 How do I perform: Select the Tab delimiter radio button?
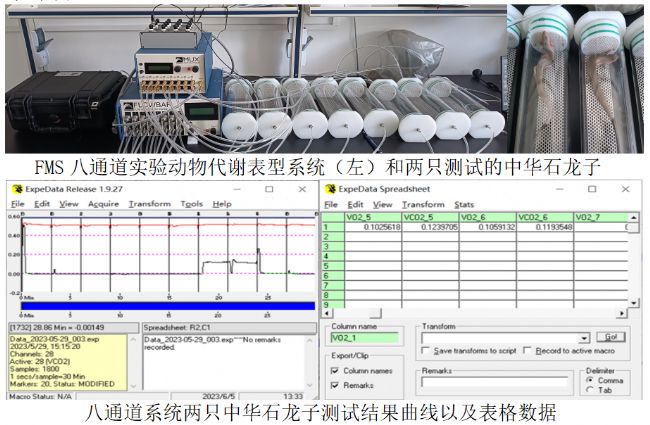coord(590,390)
